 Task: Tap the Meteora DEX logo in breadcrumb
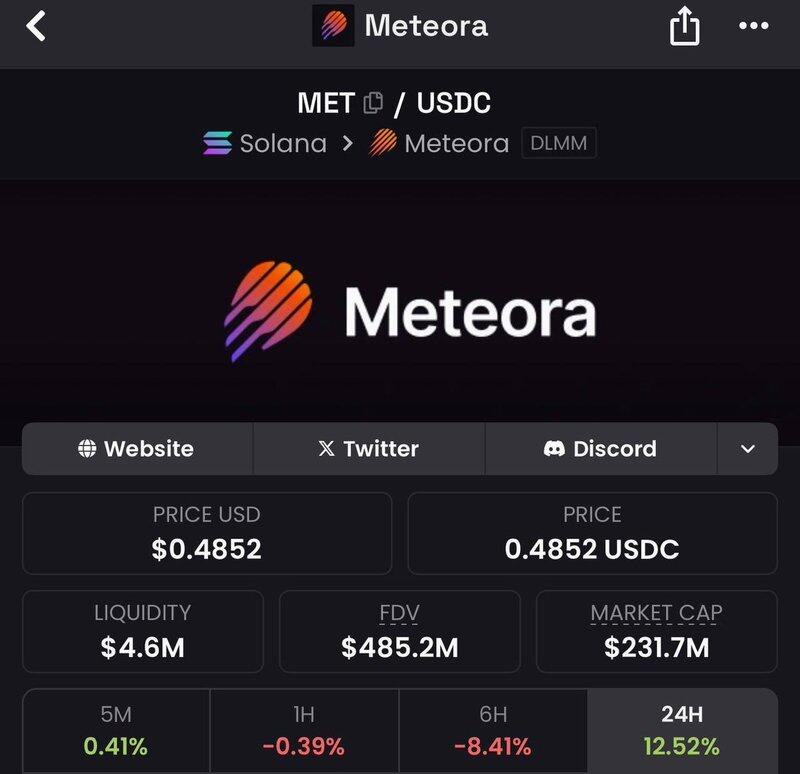click(383, 144)
